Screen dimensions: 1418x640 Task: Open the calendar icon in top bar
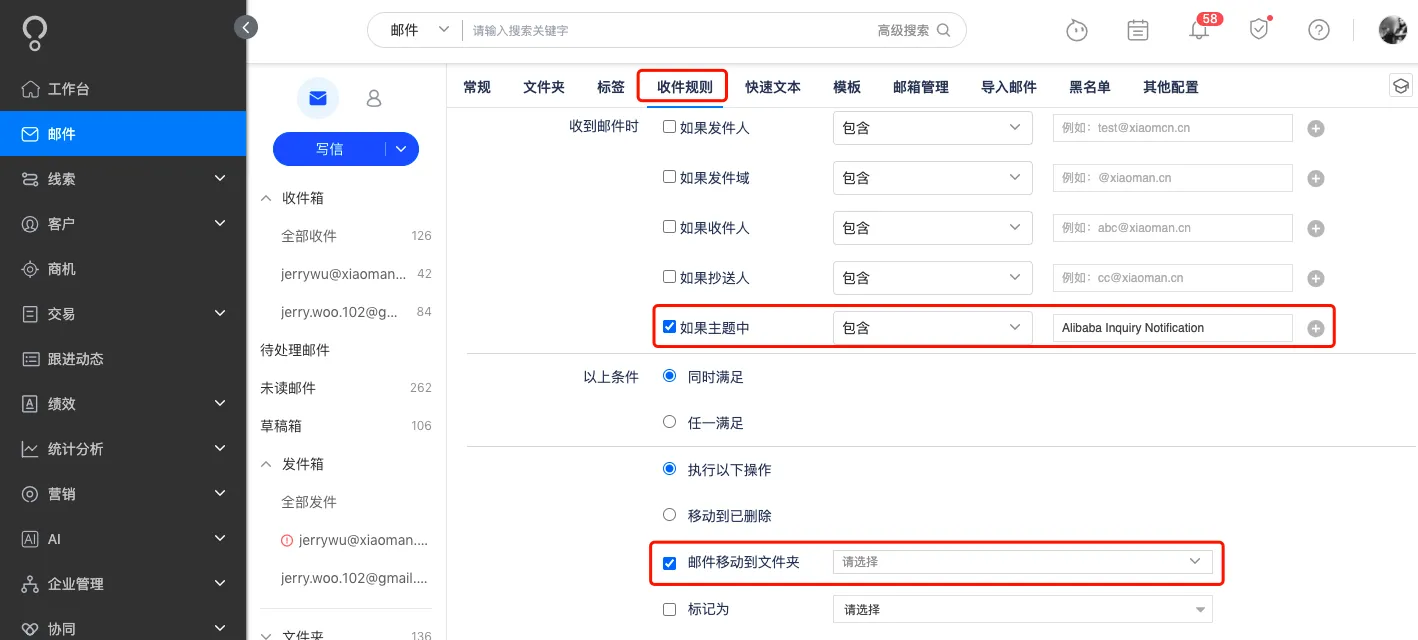point(1137,30)
